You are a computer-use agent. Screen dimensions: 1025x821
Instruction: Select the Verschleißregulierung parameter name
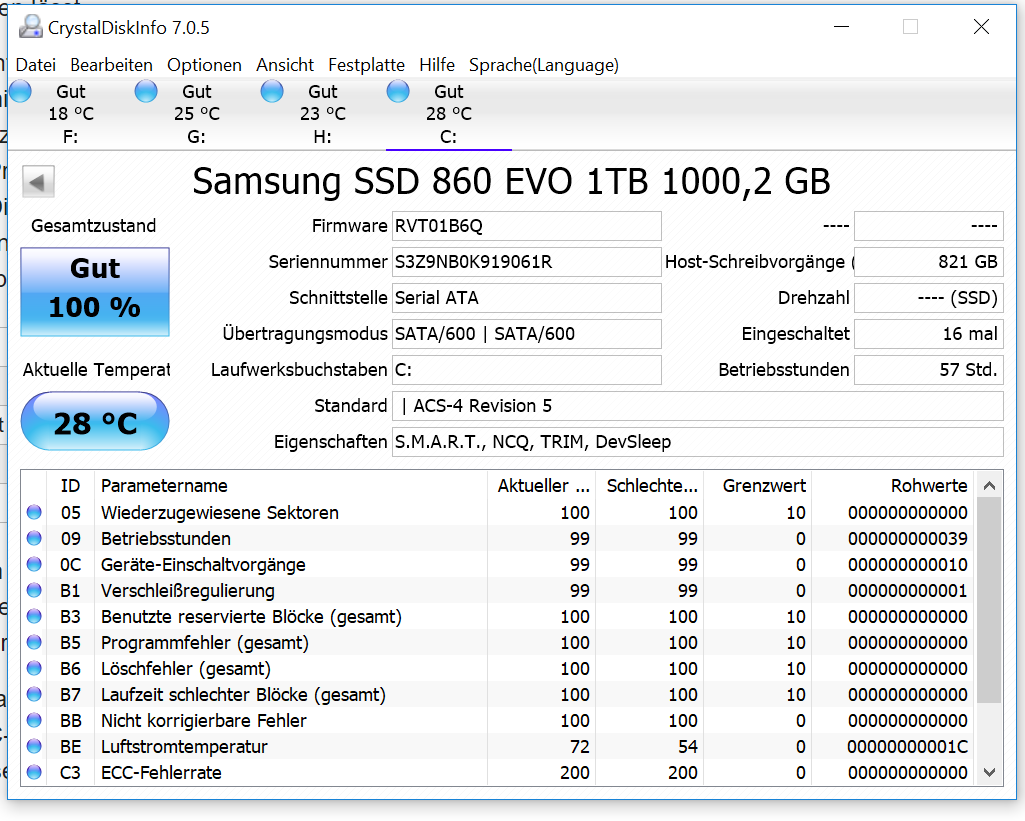coord(188,591)
